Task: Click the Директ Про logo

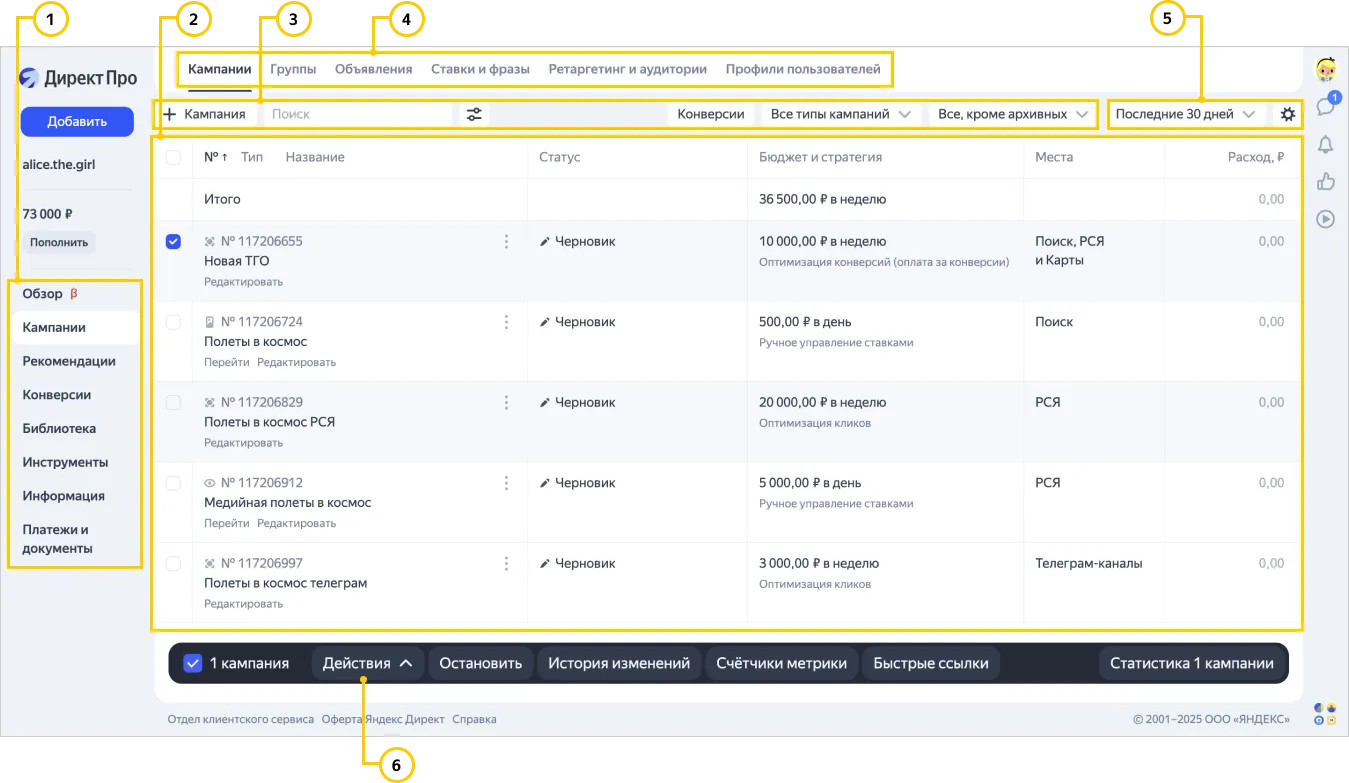Action: (78, 78)
